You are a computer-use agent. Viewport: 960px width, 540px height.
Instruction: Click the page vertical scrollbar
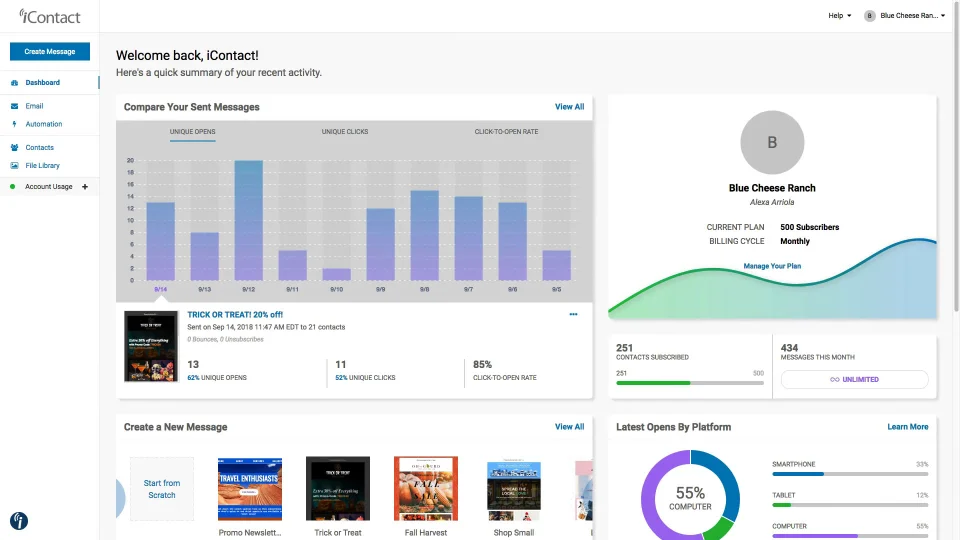coord(956,159)
